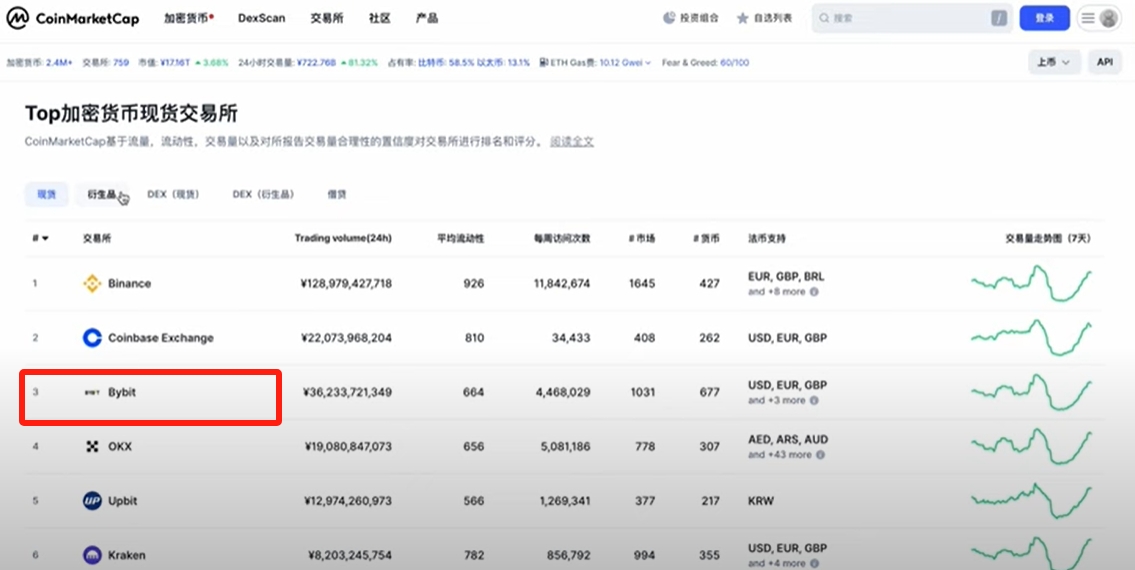Click Binance 7-day volume chart
Screen dimensions: 1135x570
pyautogui.click(x=1031, y=283)
